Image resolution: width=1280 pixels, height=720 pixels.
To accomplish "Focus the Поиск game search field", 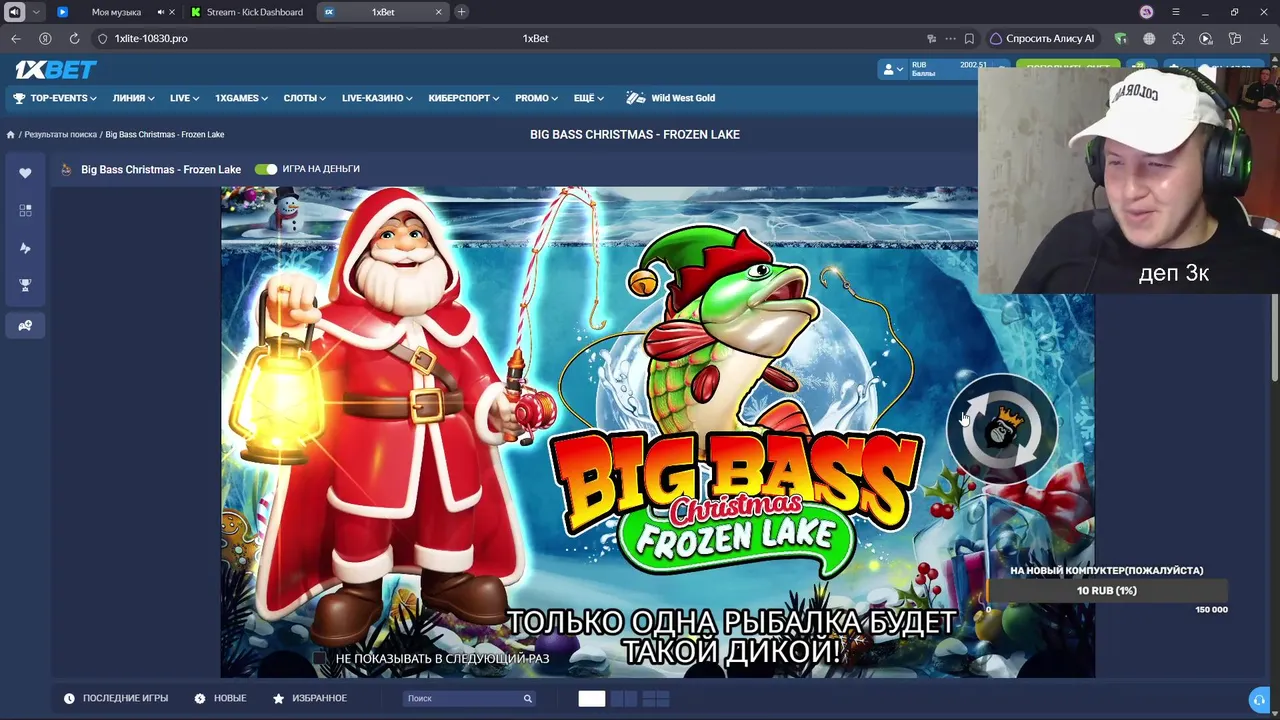I will pyautogui.click(x=469, y=698).
